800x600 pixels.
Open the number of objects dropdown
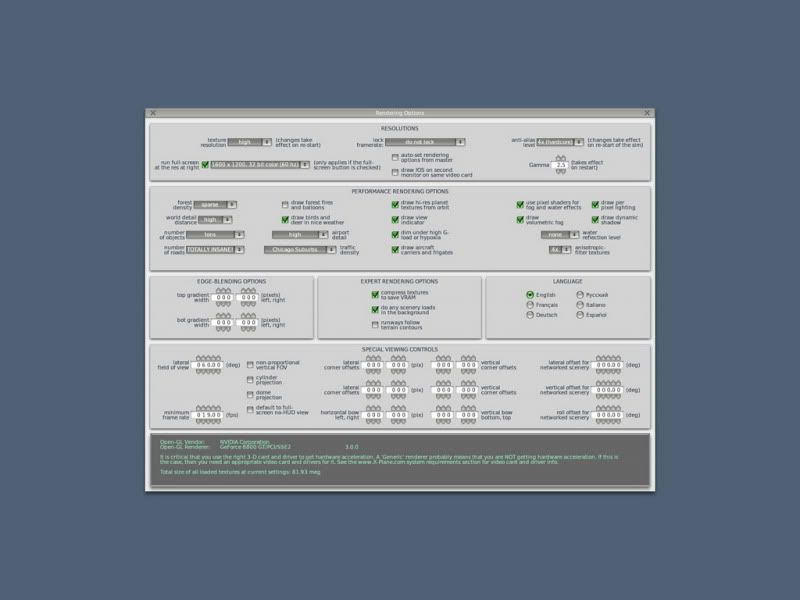point(215,235)
